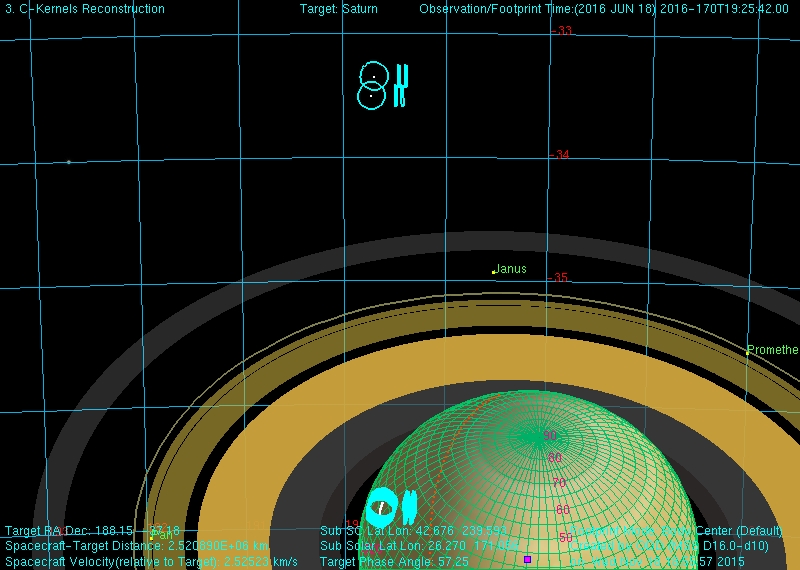800x570 pixels.
Task: Click the 50 latitude label on Saturn
Action: click(565, 537)
